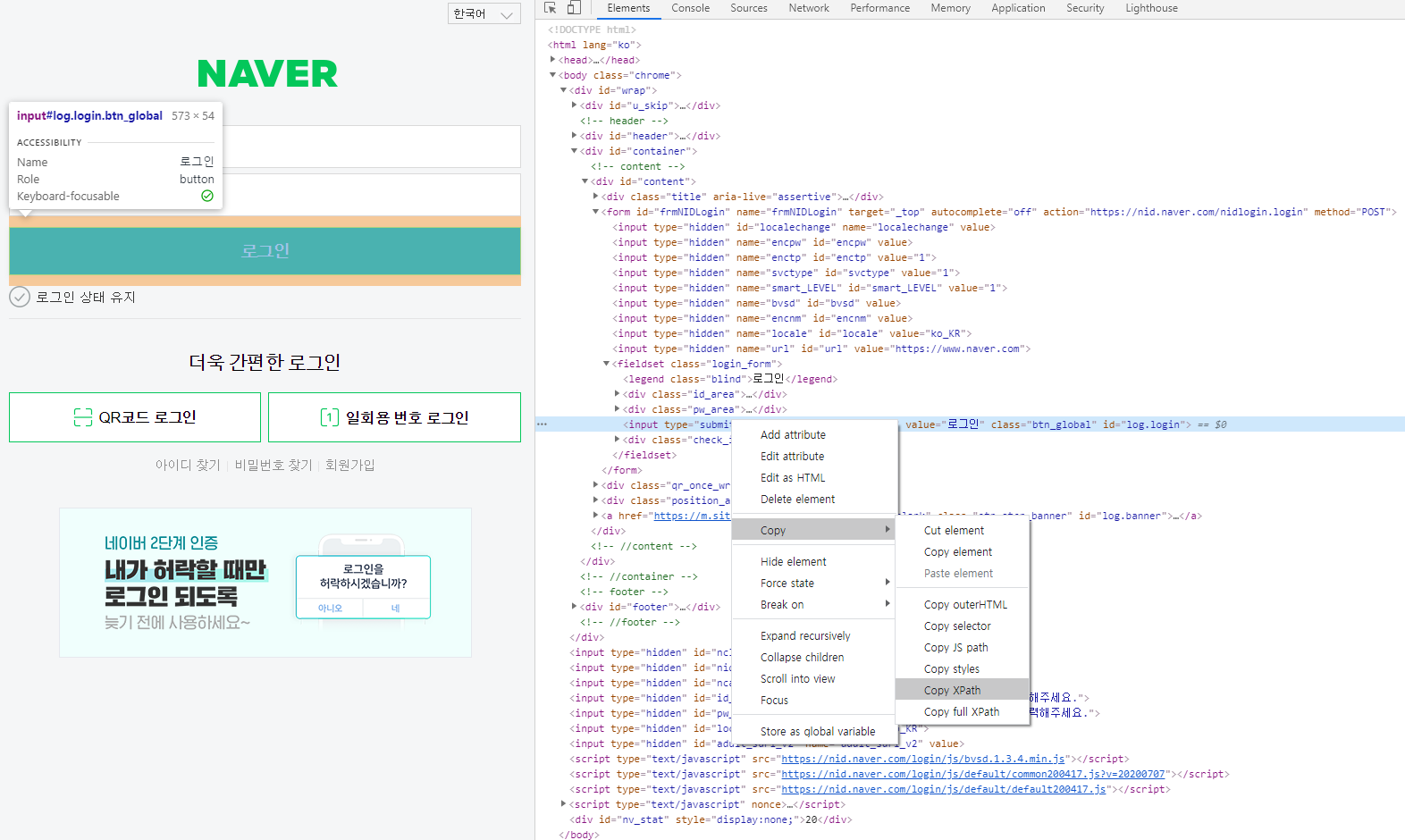Choose Copy outerHTML

point(963,605)
